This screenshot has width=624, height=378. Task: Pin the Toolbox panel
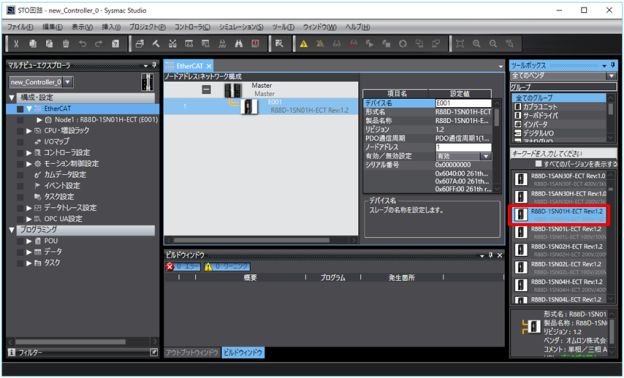[613, 65]
